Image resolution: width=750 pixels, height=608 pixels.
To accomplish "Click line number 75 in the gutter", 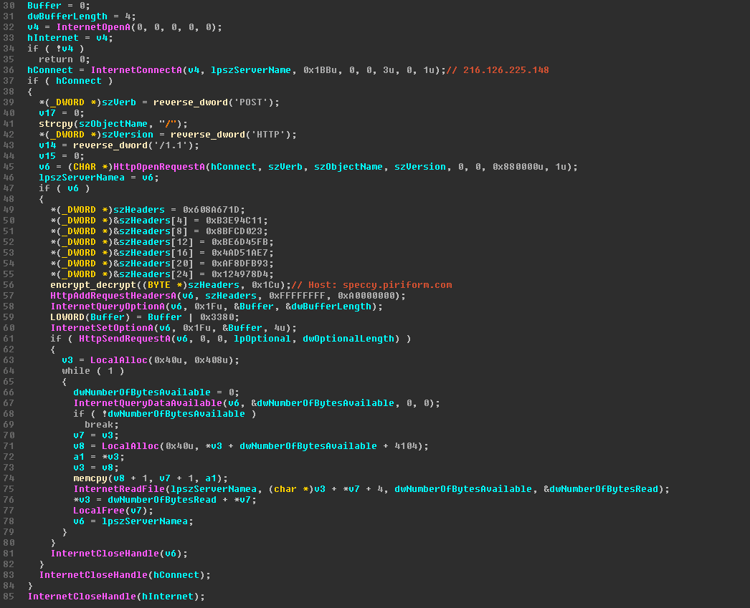I will [9, 489].
